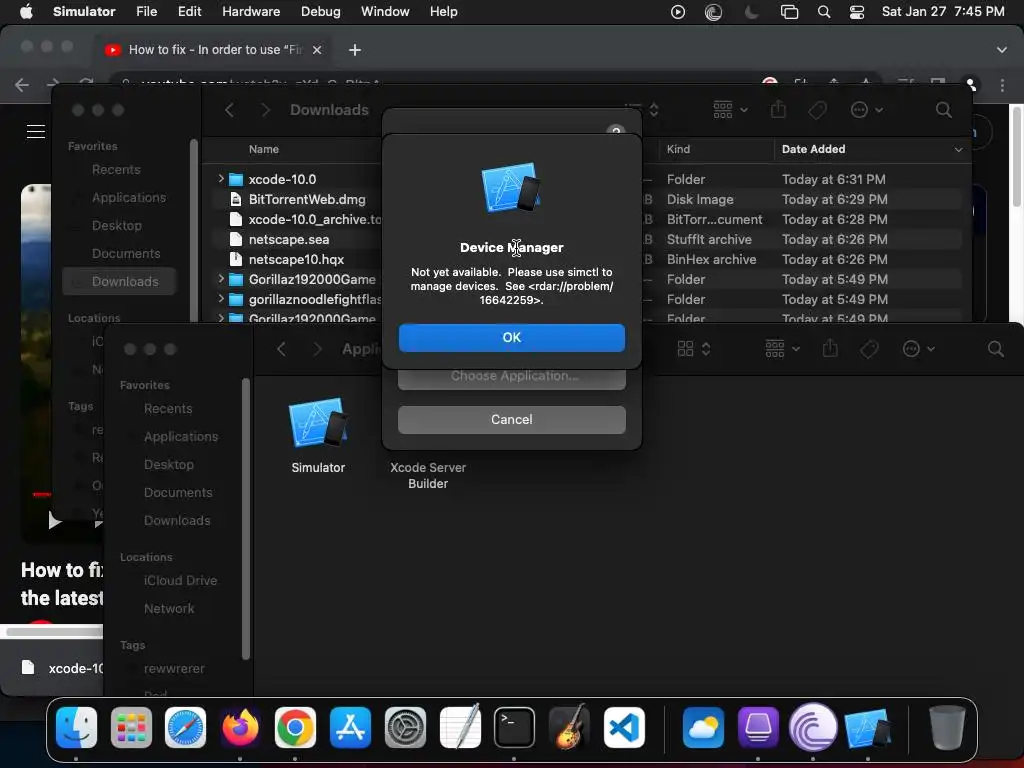Sort by Name column header
The image size is (1024, 768).
264,149
